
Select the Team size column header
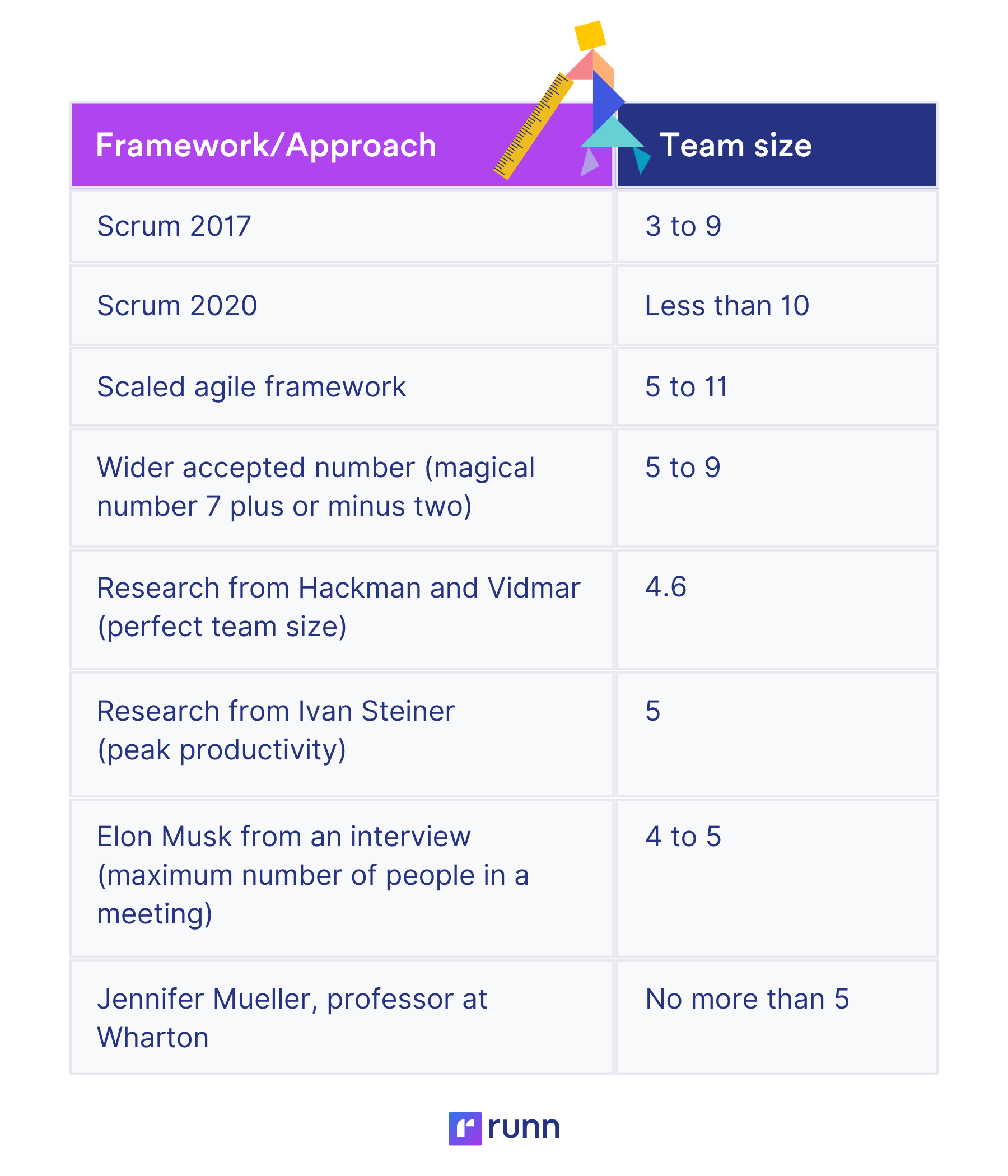[776, 144]
